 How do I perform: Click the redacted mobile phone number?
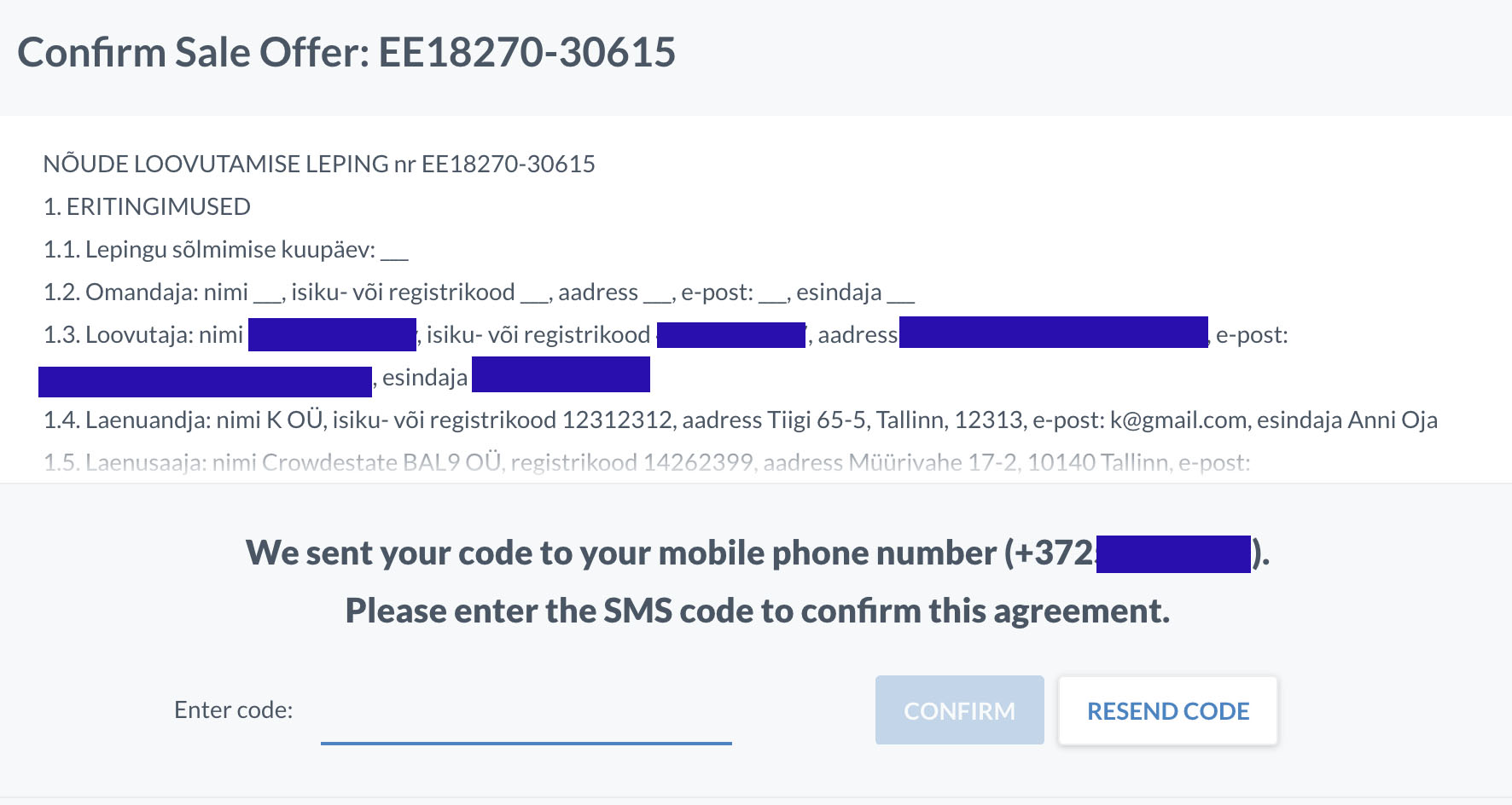pos(1173,554)
